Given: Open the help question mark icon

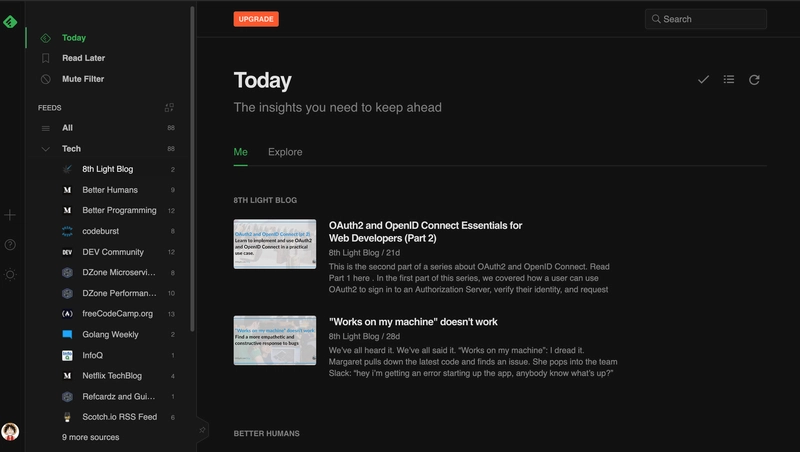Looking at the screenshot, I should (x=10, y=245).
